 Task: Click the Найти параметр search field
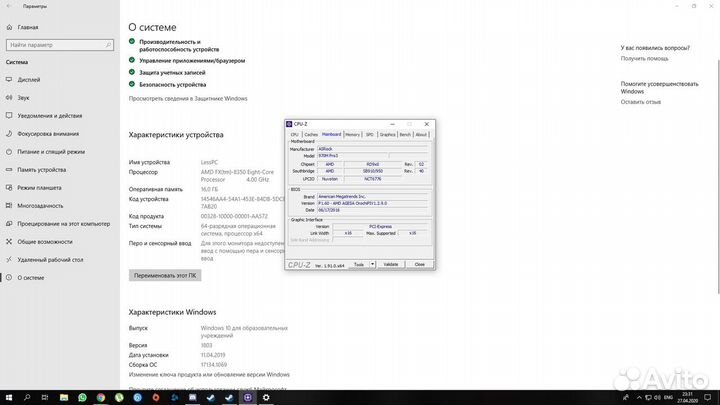(60, 45)
